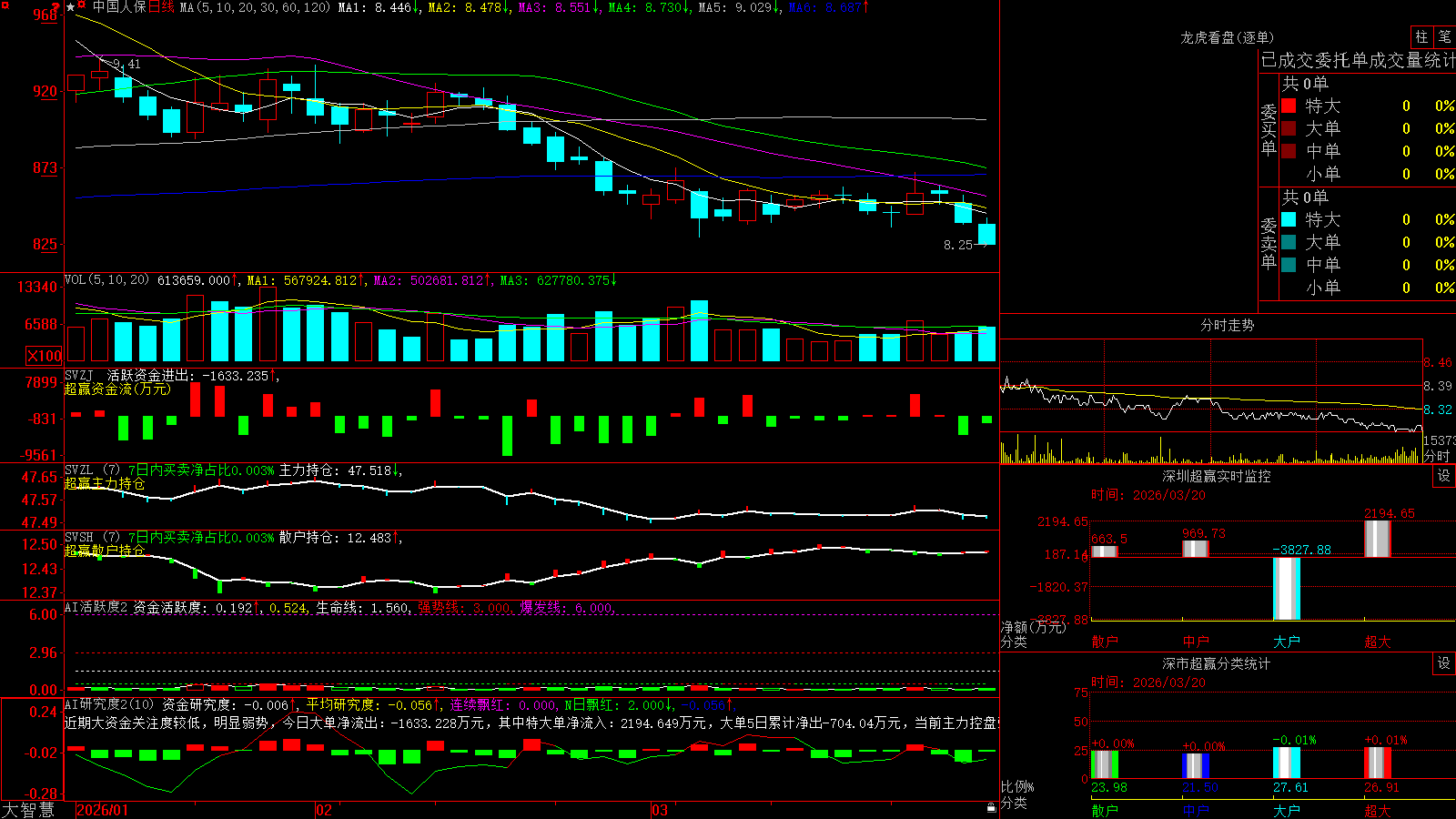Click the SVZJ 活跃资金进出 indicator label
This screenshot has width=1456, height=819.
coord(128,375)
